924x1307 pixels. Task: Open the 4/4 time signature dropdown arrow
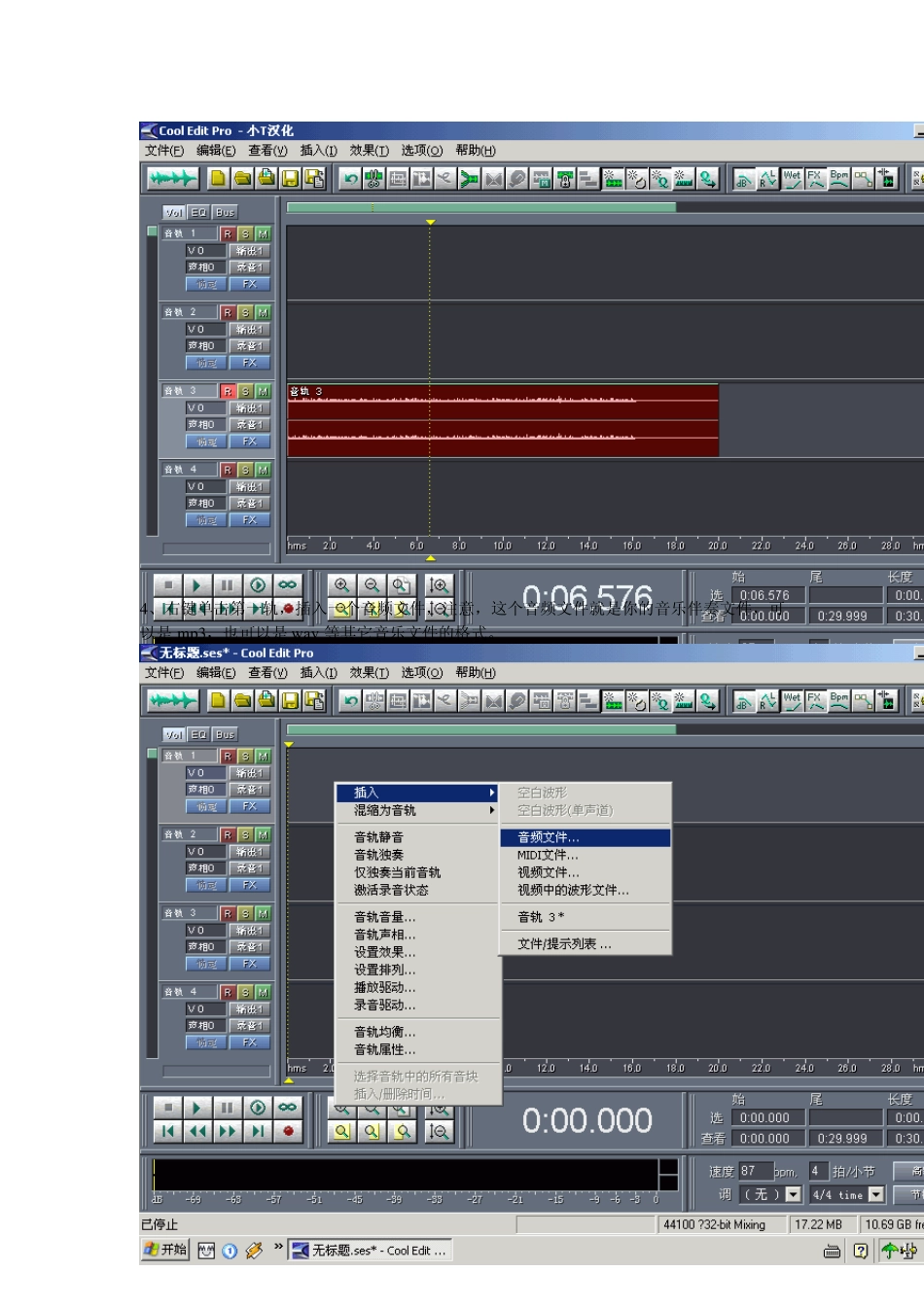pos(875,1194)
